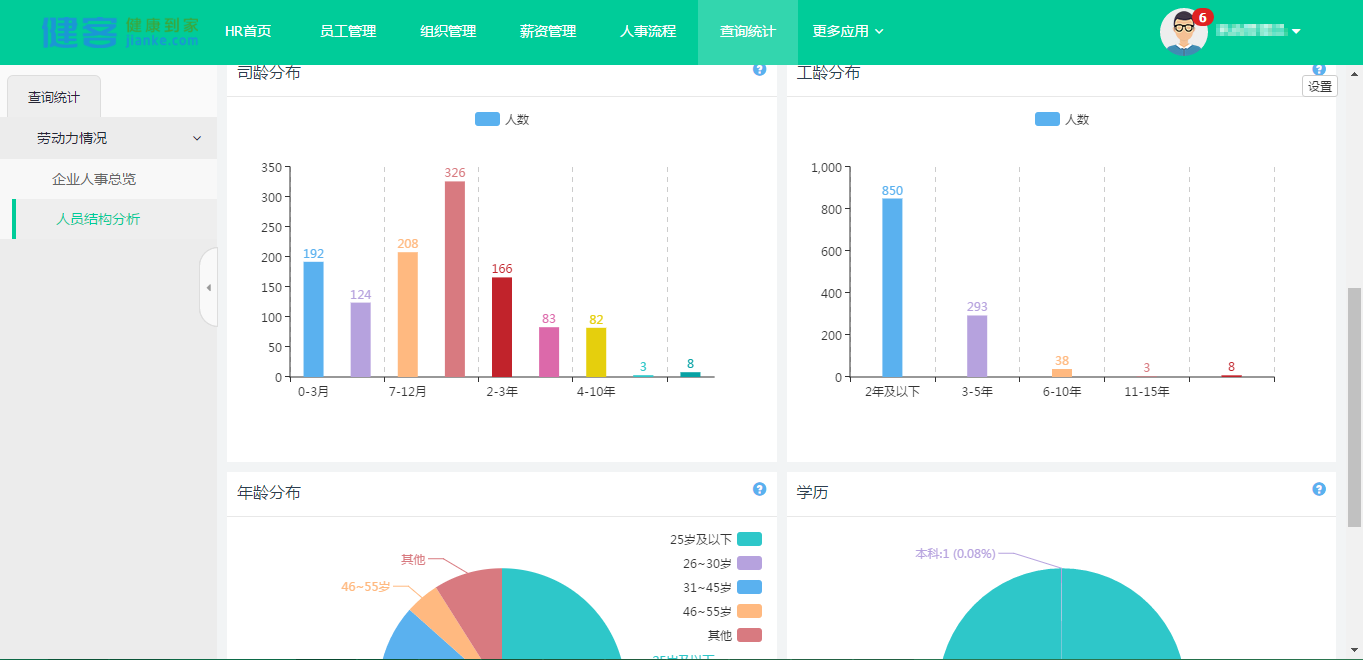Open the 薪资管理 menu
This screenshot has width=1363, height=660.
[x=548, y=32]
